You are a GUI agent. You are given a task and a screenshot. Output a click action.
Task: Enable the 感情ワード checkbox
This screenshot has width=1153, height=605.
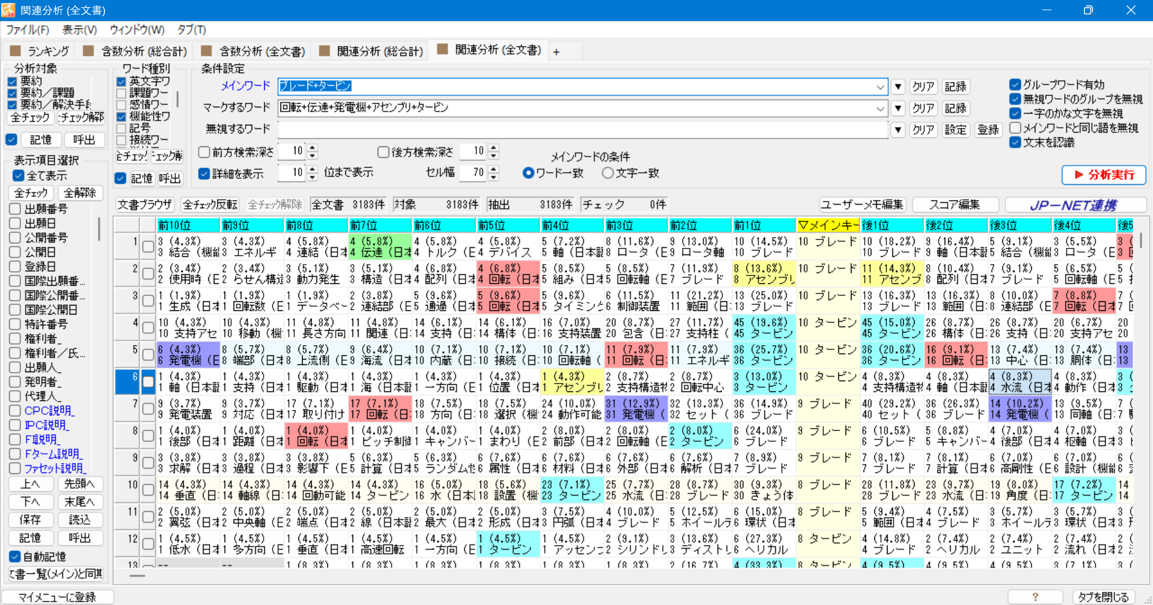(121, 105)
